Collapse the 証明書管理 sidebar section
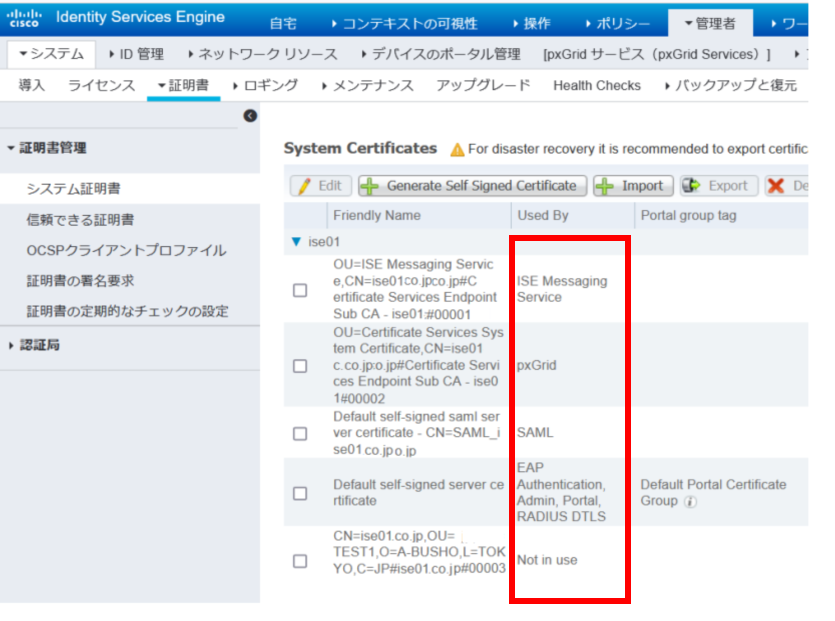This screenshot has height=621, width=835. (x=12, y=148)
